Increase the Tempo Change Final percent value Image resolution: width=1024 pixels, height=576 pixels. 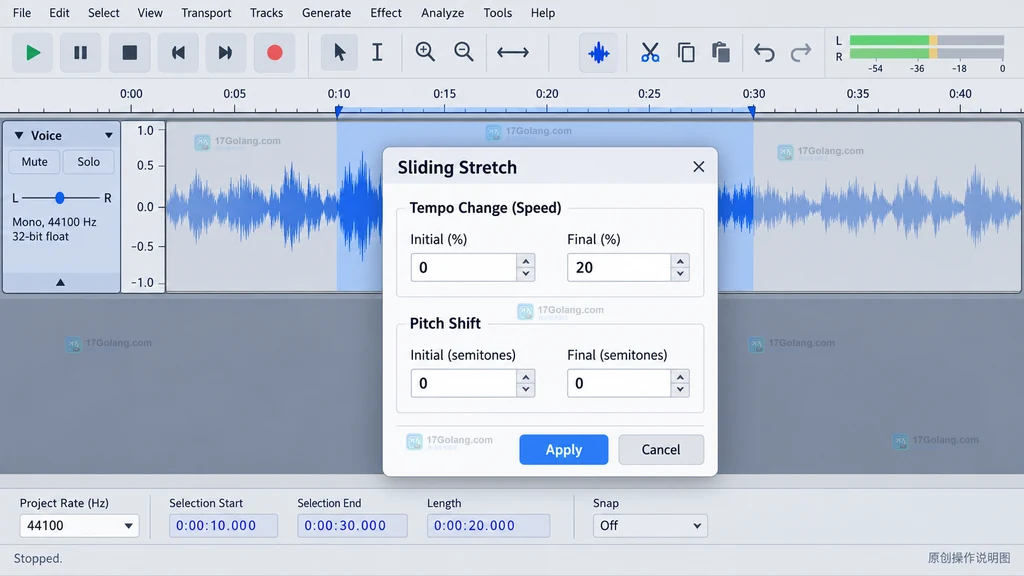coord(680,261)
